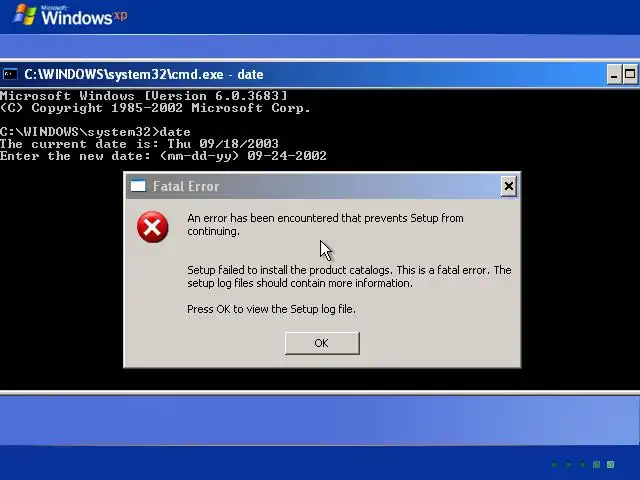This screenshot has height=480, width=640.
Task: Close the Fatal Error dialog
Action: click(x=509, y=187)
